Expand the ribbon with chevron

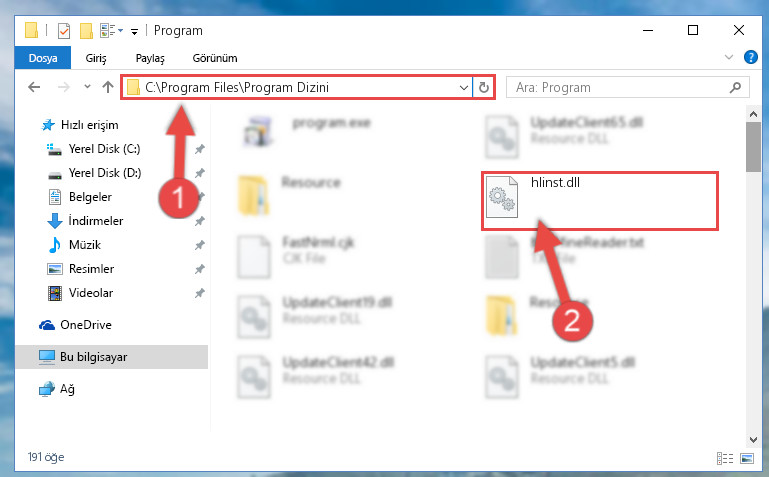(x=729, y=57)
